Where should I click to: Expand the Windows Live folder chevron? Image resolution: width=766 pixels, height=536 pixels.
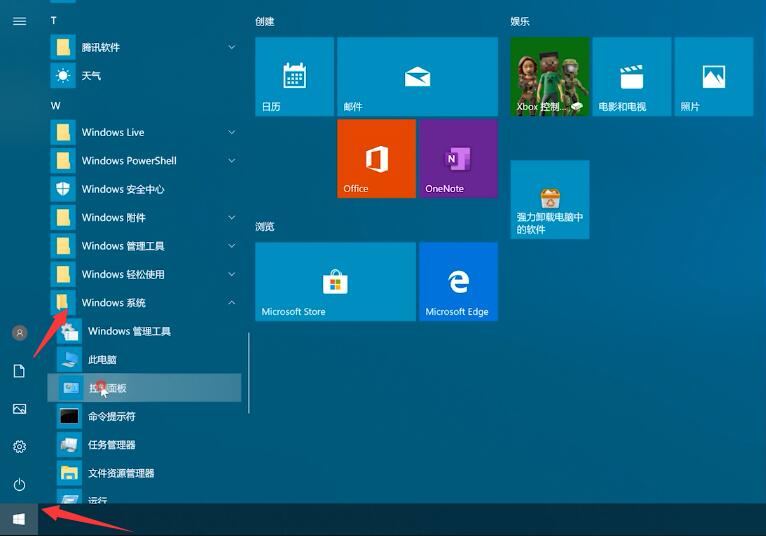pyautogui.click(x=232, y=132)
